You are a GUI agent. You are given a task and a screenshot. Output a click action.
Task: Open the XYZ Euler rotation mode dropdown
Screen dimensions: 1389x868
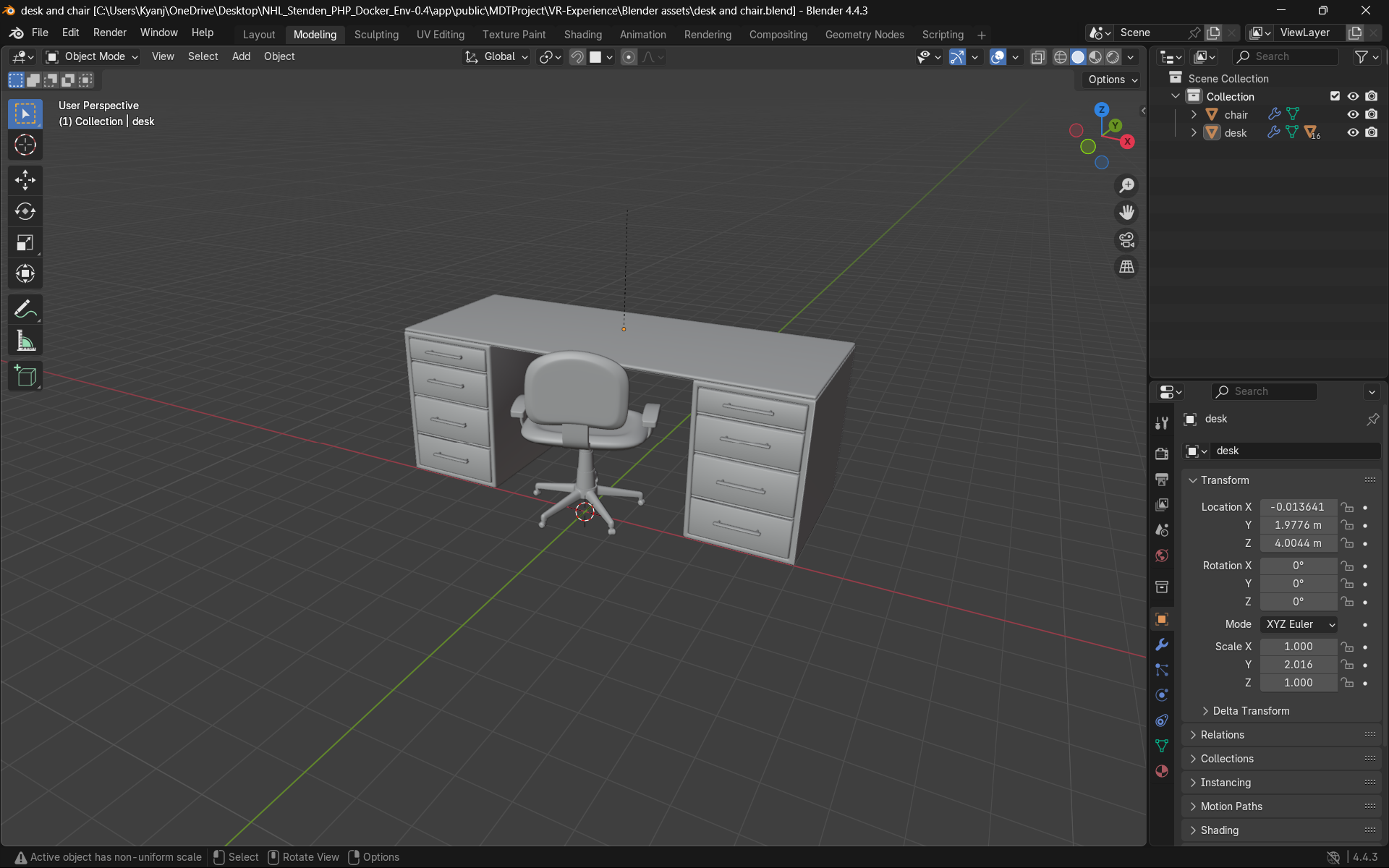[1299, 624]
